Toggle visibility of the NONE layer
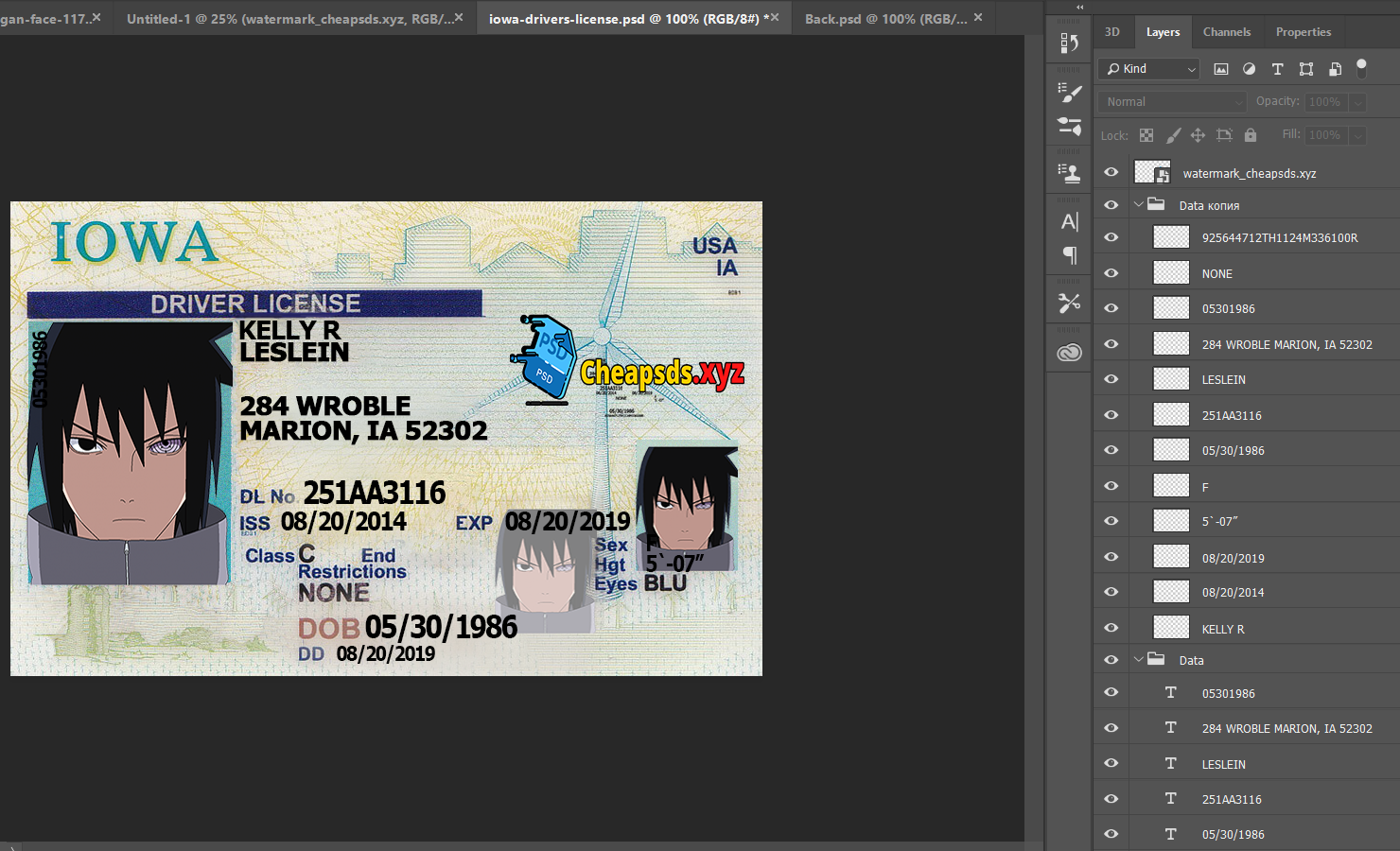This screenshot has height=851, width=1400. (x=1111, y=273)
